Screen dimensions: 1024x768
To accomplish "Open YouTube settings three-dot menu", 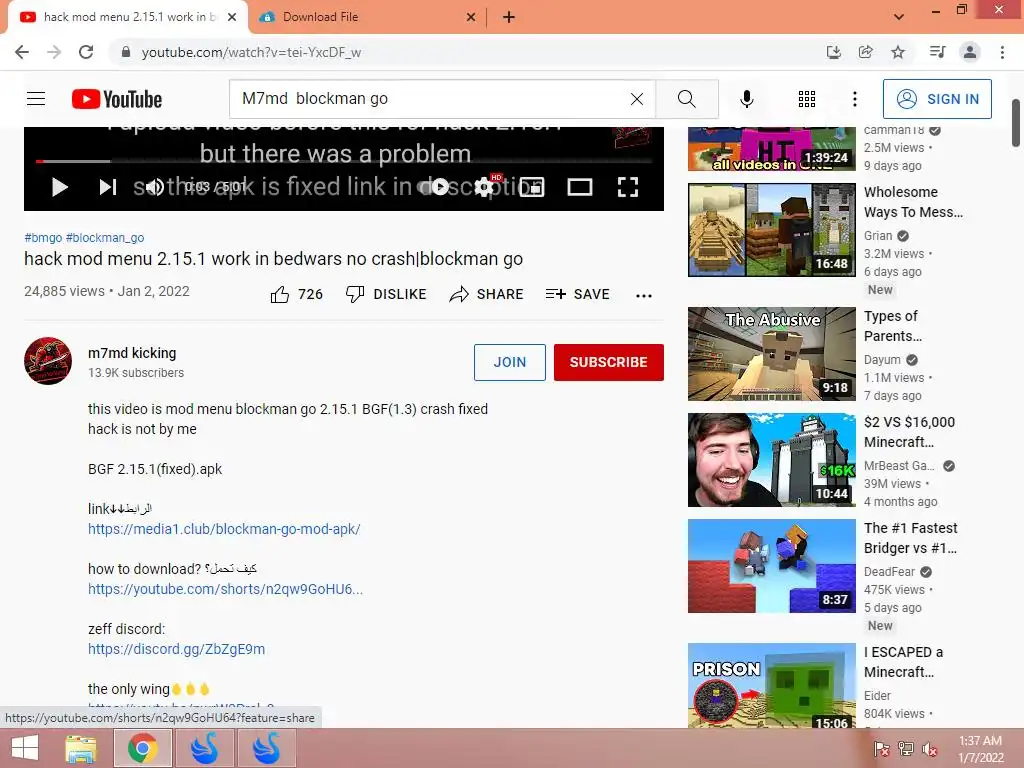I will 854,99.
